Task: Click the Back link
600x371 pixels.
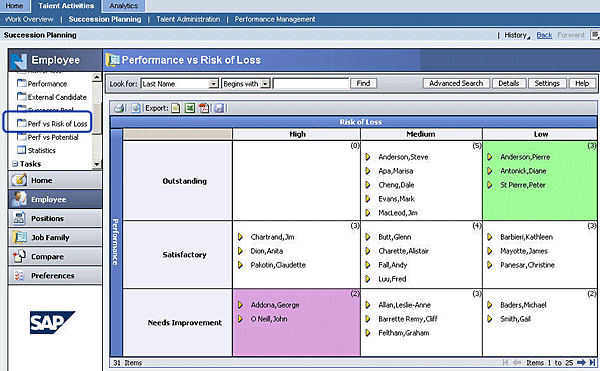Action: [x=544, y=35]
